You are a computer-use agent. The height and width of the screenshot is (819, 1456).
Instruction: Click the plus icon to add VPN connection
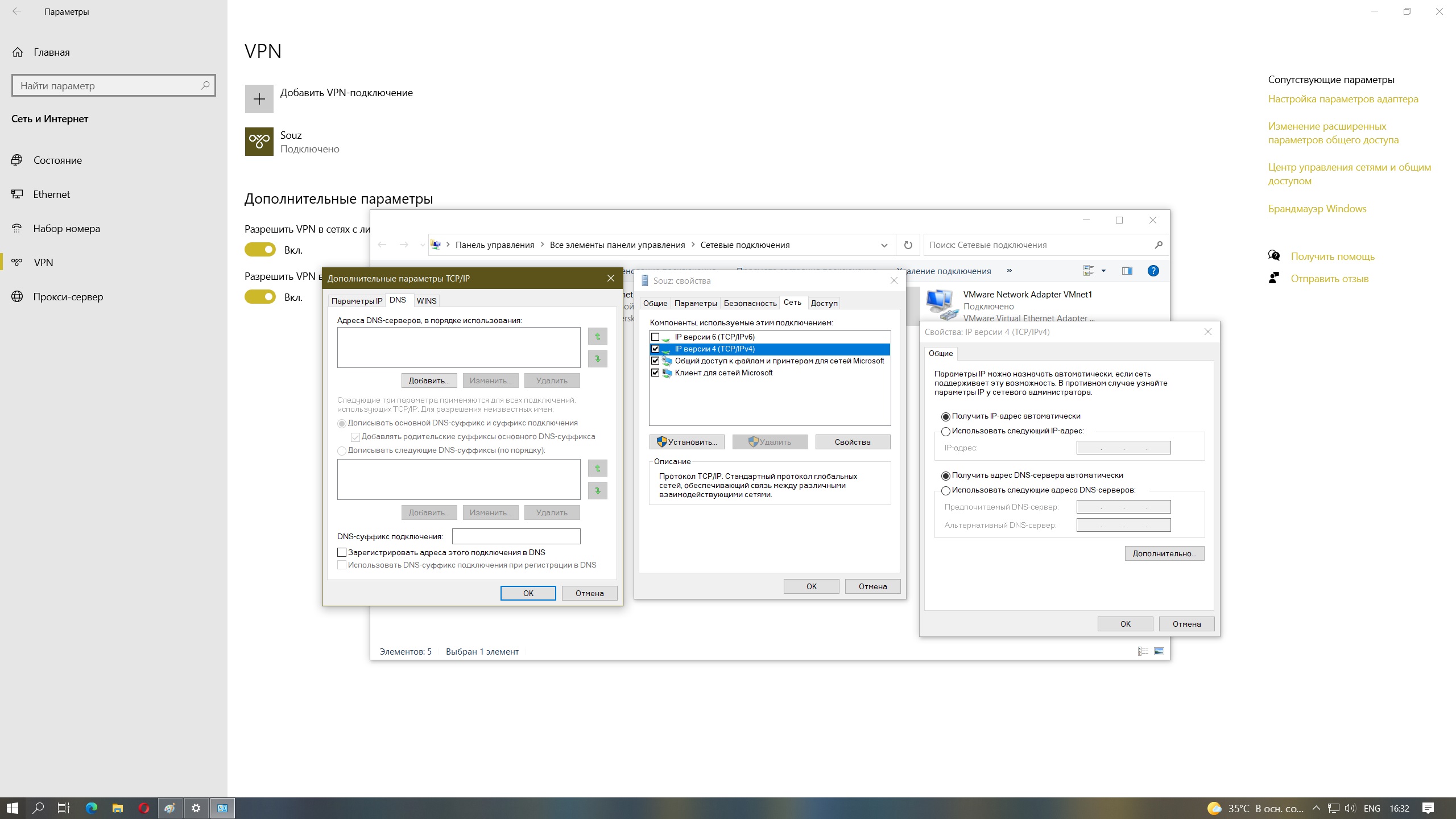coord(259,99)
